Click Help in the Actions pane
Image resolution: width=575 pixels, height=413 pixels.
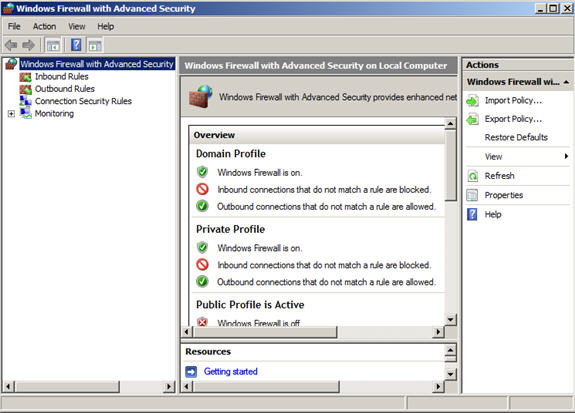pyautogui.click(x=493, y=214)
